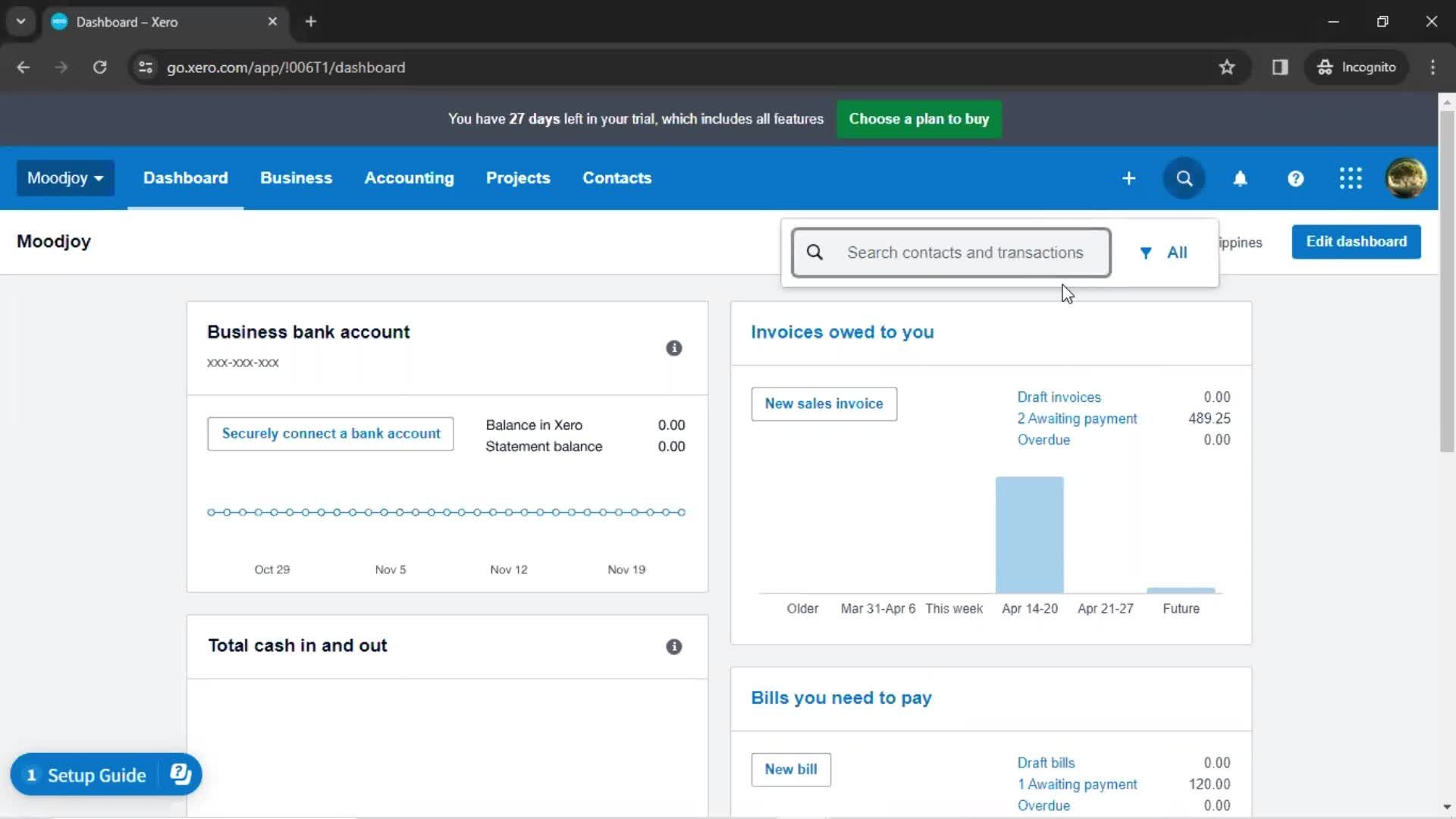Create a New sales invoice
1456x819 pixels.
tap(824, 404)
